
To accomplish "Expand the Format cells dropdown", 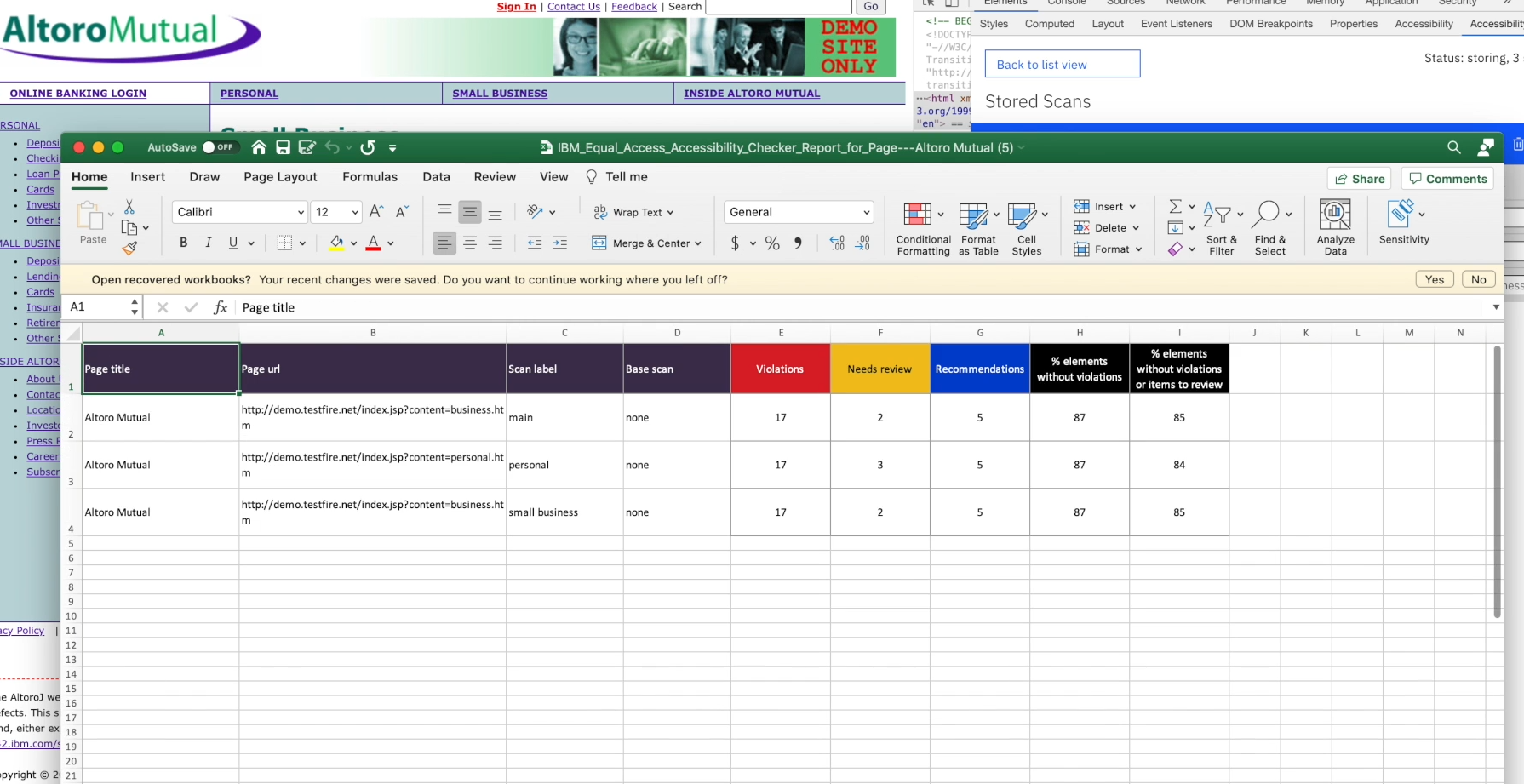I will point(1138,249).
